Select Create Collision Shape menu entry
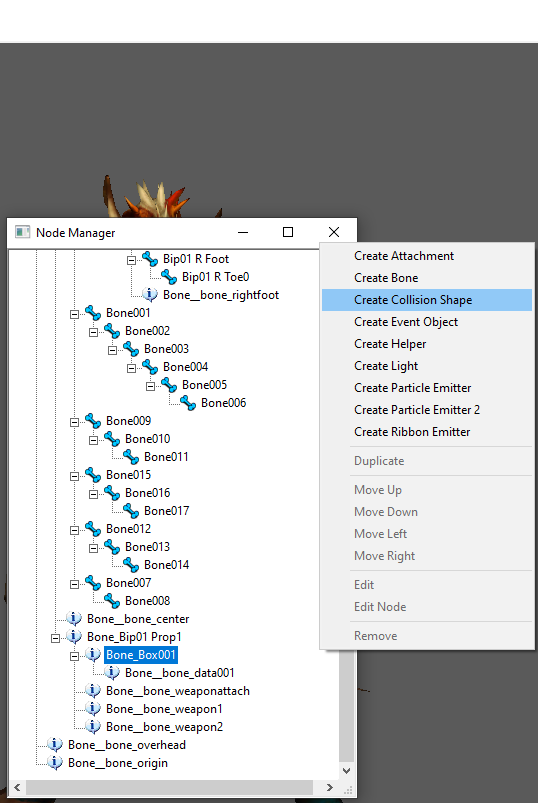The width and height of the screenshot is (538, 803). tap(427, 300)
